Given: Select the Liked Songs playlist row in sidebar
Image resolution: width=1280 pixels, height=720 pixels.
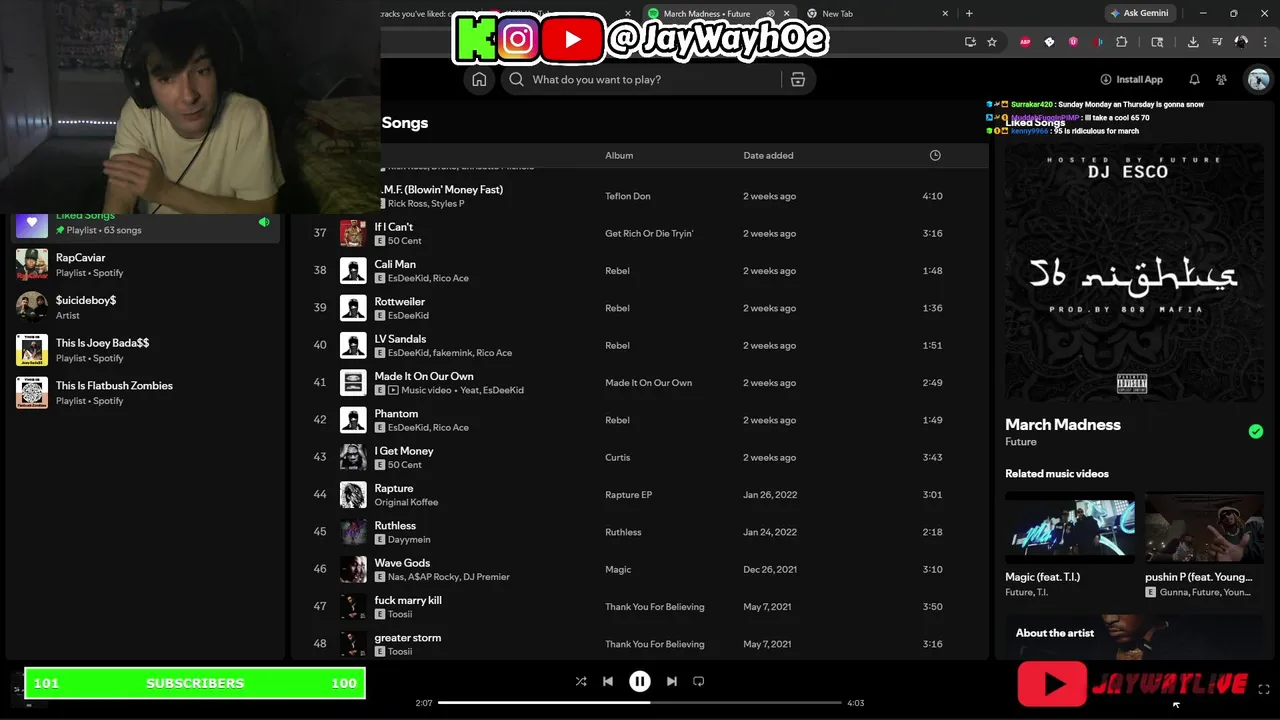Looking at the screenshot, I should coord(146,223).
